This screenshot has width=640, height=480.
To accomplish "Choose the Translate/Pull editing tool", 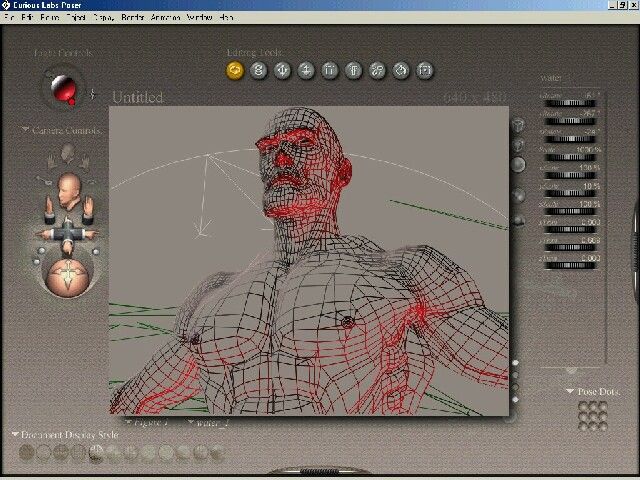I will [x=282, y=70].
